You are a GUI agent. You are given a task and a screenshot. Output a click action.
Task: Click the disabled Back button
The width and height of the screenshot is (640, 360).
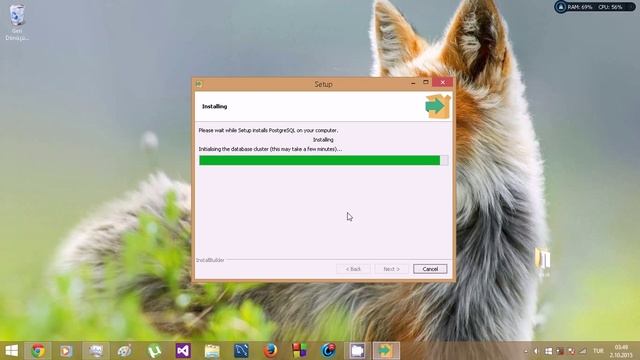click(353, 269)
